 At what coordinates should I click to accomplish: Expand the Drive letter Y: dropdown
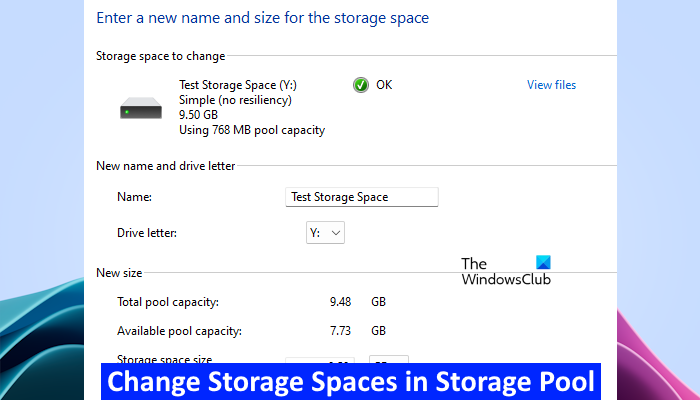pos(325,233)
